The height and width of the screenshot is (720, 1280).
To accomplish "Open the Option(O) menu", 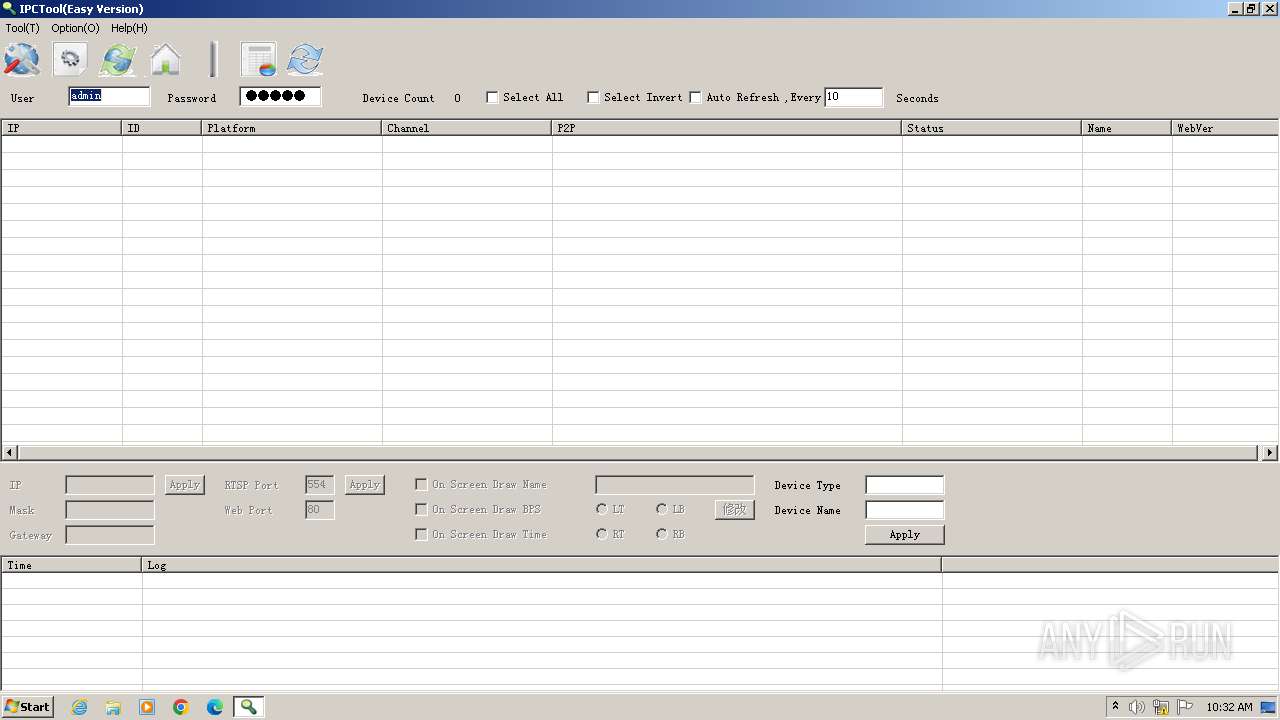I will pos(75,28).
